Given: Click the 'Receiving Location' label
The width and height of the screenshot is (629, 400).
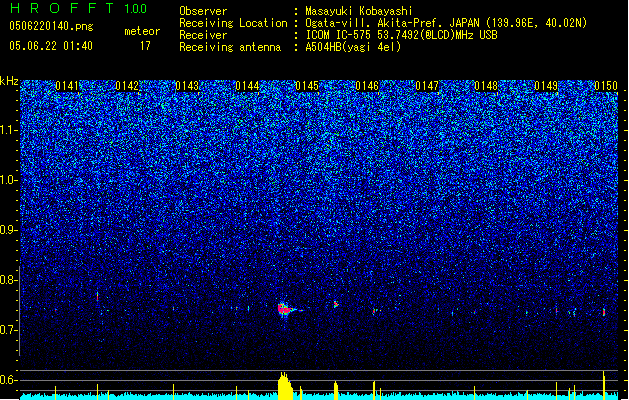Looking at the screenshot, I should (233, 23).
